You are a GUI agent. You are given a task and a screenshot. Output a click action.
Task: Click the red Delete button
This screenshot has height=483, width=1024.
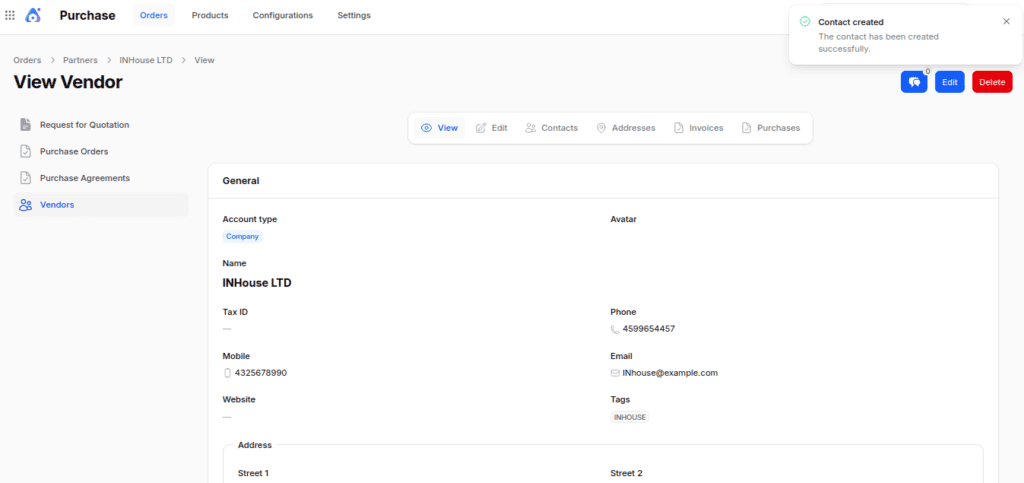(x=992, y=82)
